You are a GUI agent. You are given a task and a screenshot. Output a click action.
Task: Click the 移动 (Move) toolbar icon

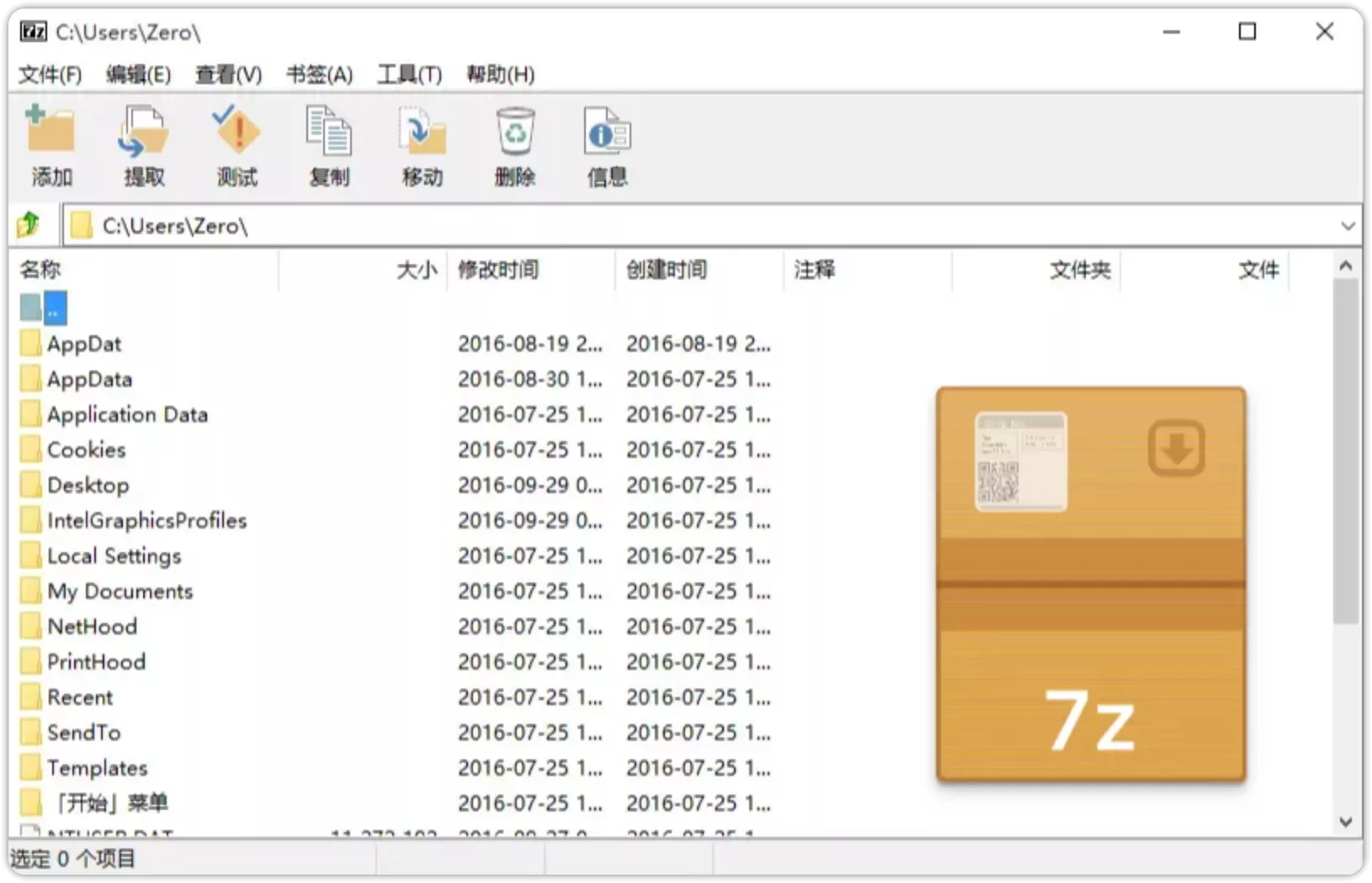click(422, 130)
